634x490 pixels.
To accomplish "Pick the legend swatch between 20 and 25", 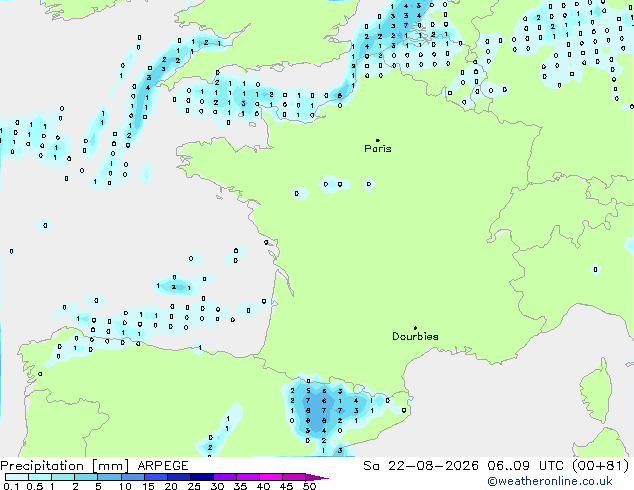I will click(178, 477).
